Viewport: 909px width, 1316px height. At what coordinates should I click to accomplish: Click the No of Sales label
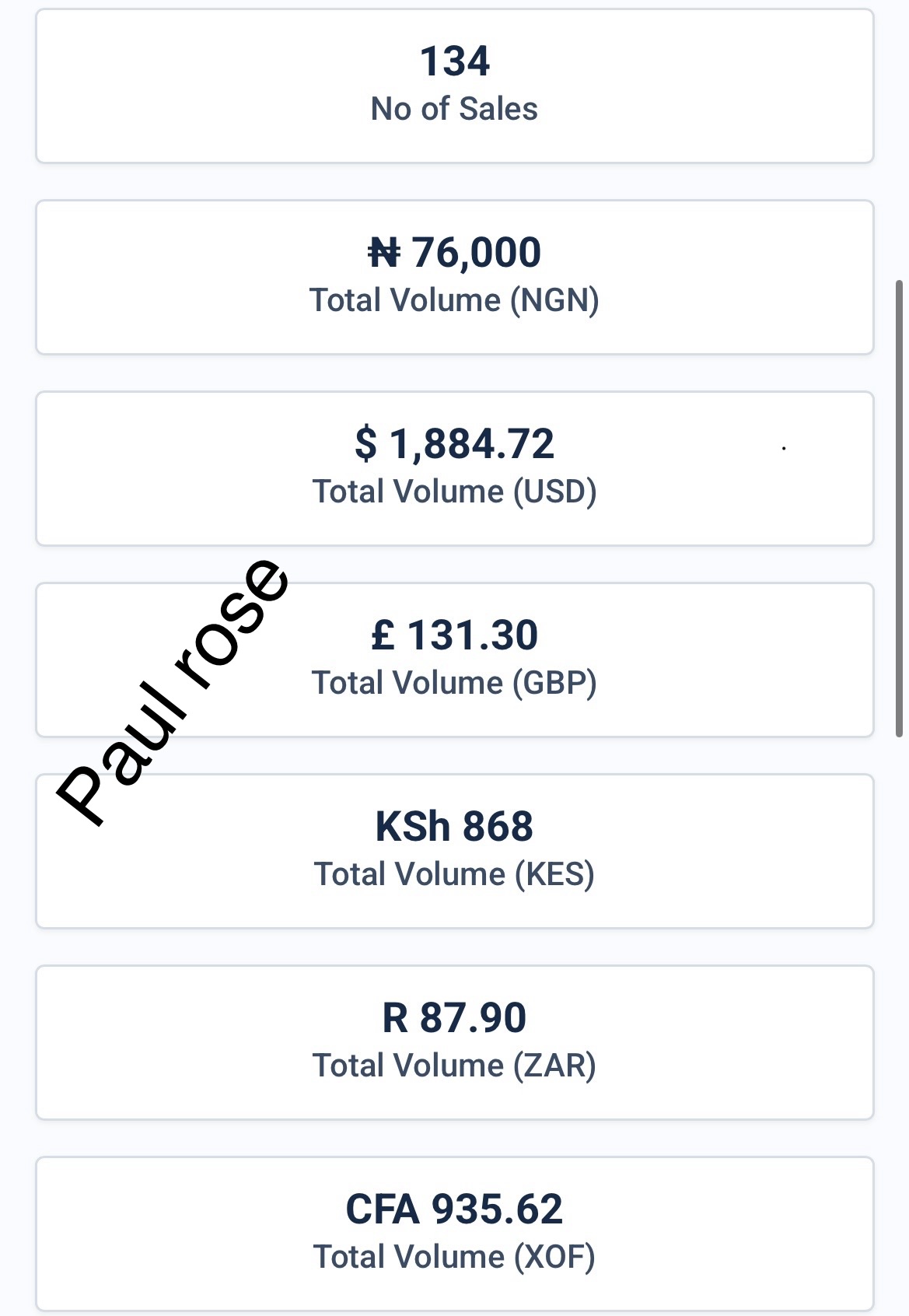455,109
